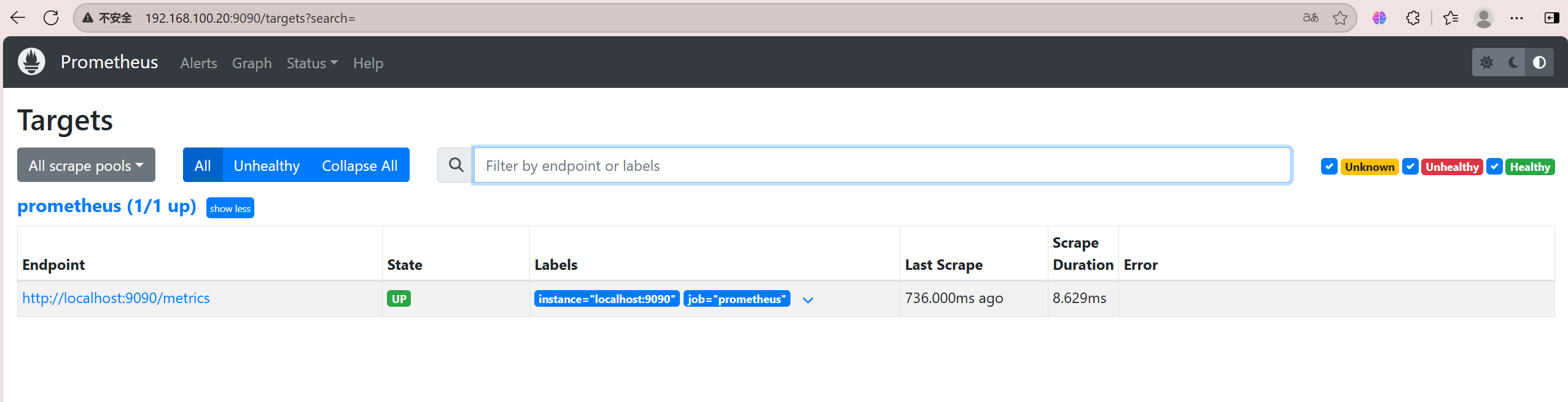Click the 8.629ms scrape duration value
The image size is (1568, 402).
pos(1079,298)
